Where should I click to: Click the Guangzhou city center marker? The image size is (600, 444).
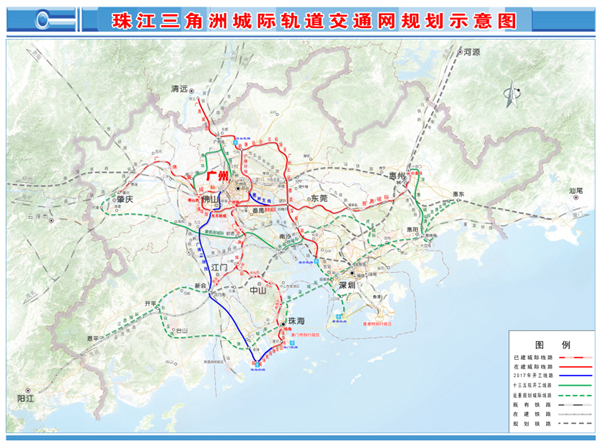[x=240, y=187]
